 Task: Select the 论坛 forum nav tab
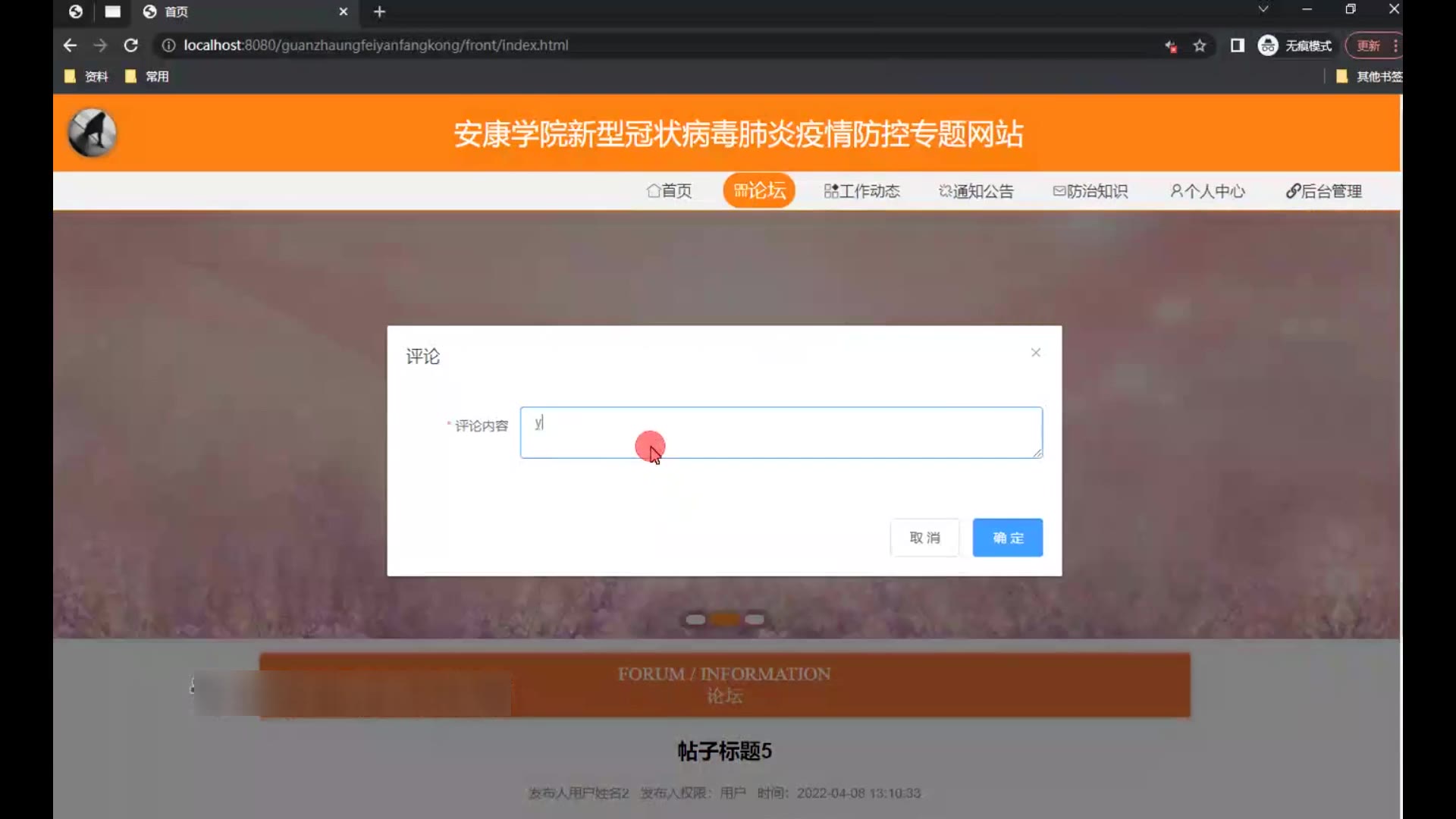click(x=759, y=190)
